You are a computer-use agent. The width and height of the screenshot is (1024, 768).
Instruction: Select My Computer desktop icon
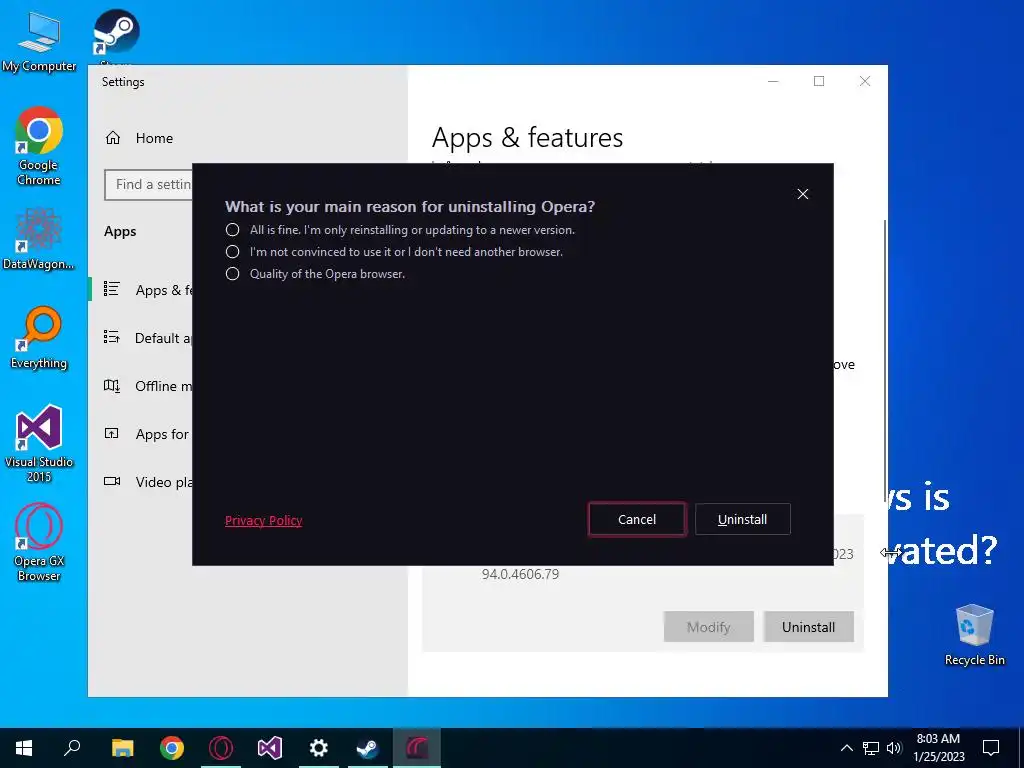point(39,40)
